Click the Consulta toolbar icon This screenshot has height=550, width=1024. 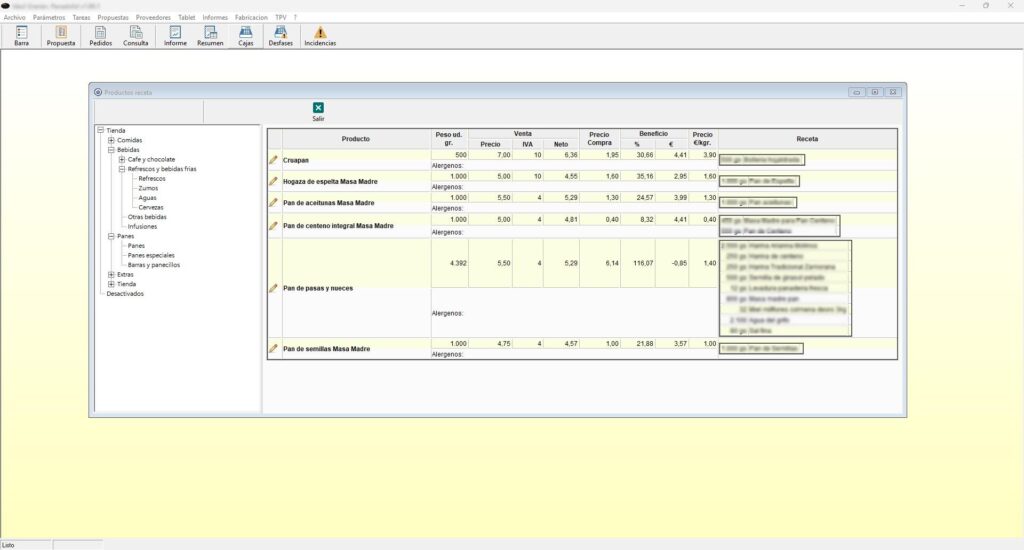click(136, 36)
